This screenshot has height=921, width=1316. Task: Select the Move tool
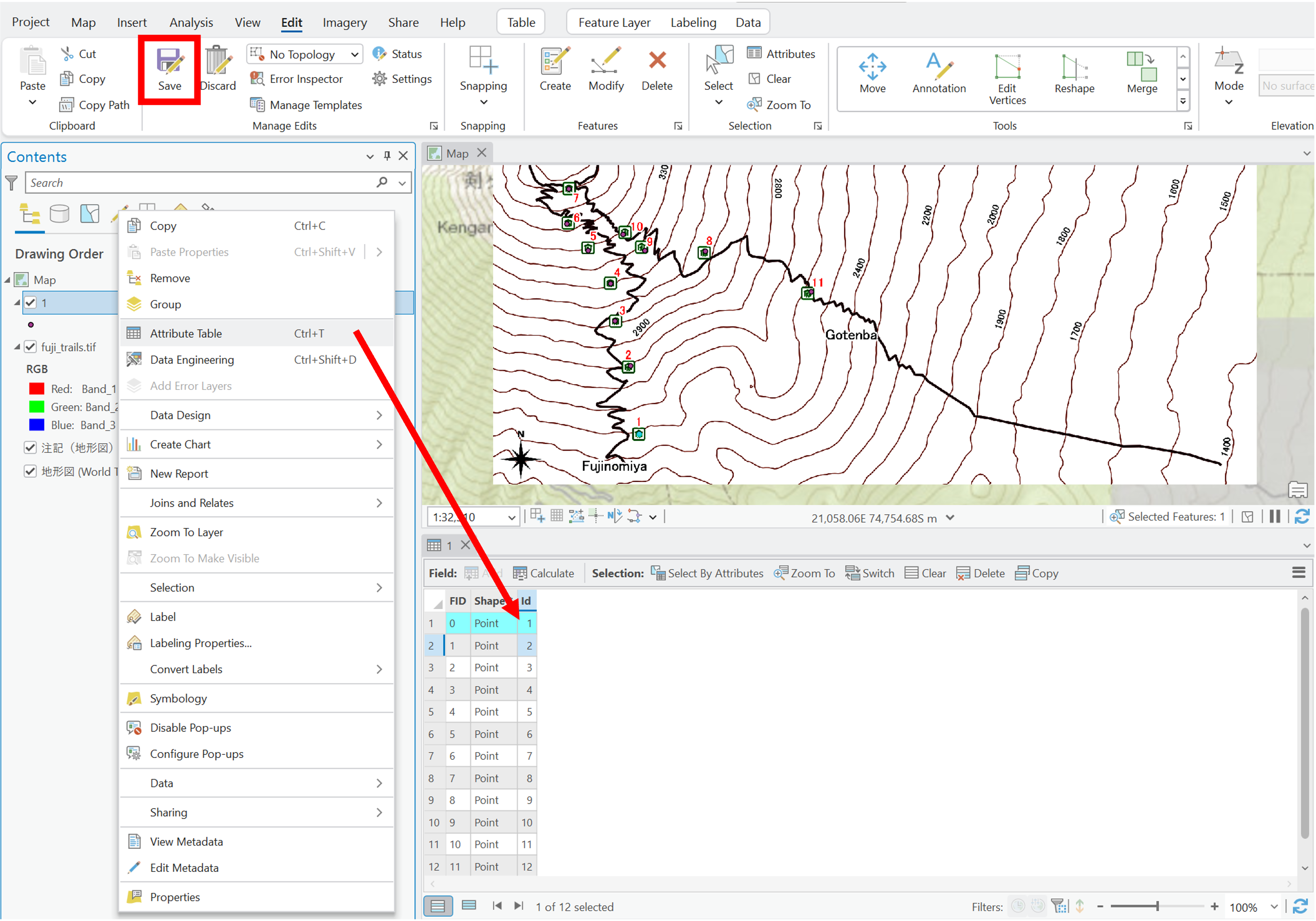[x=872, y=74]
